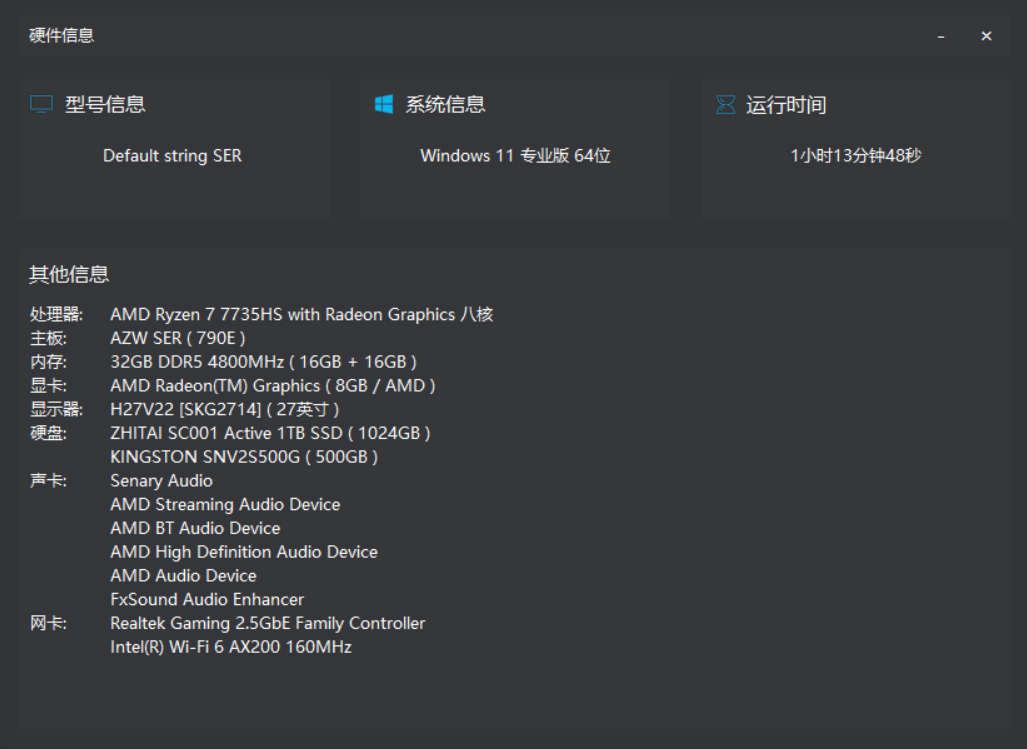The height and width of the screenshot is (749, 1027).
Task: Click the 硬盘 label
Action: [48, 433]
